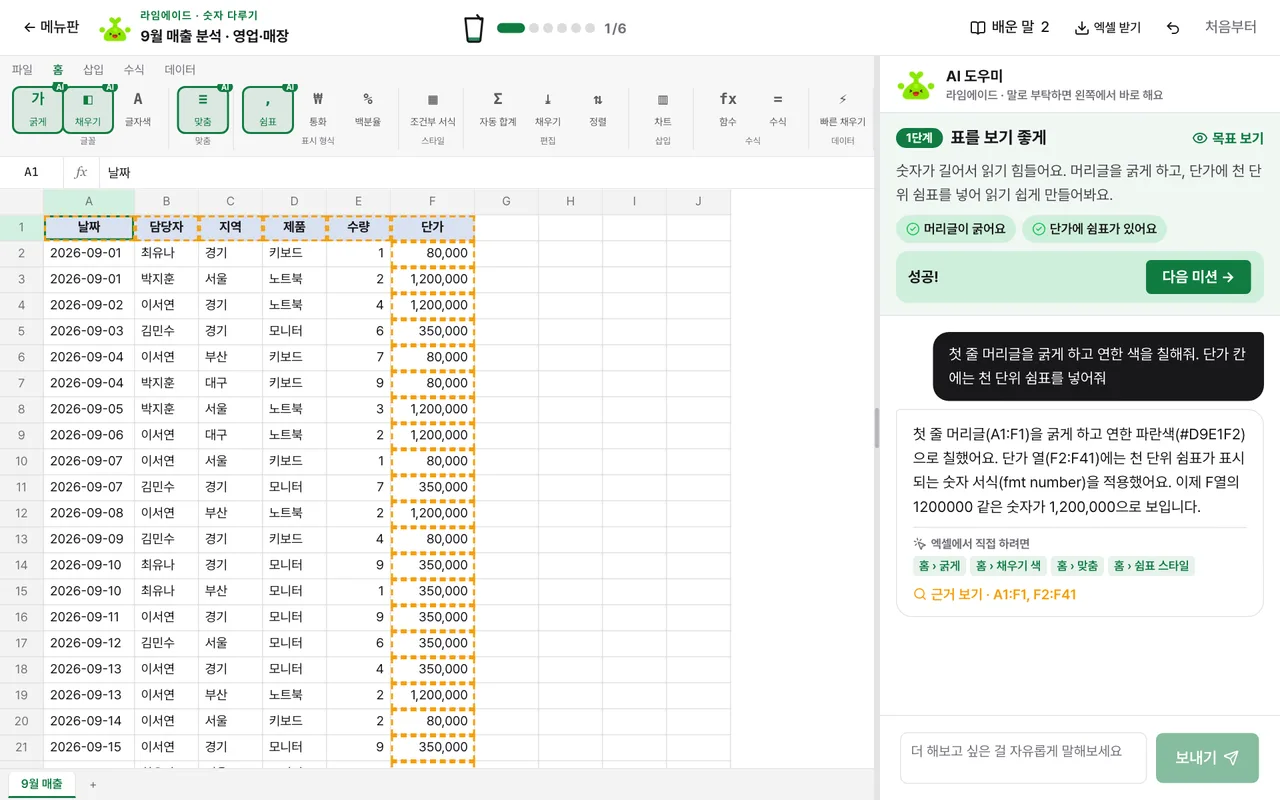The height and width of the screenshot is (800, 1280).
Task: Select row 5 header
Action: 21,331
